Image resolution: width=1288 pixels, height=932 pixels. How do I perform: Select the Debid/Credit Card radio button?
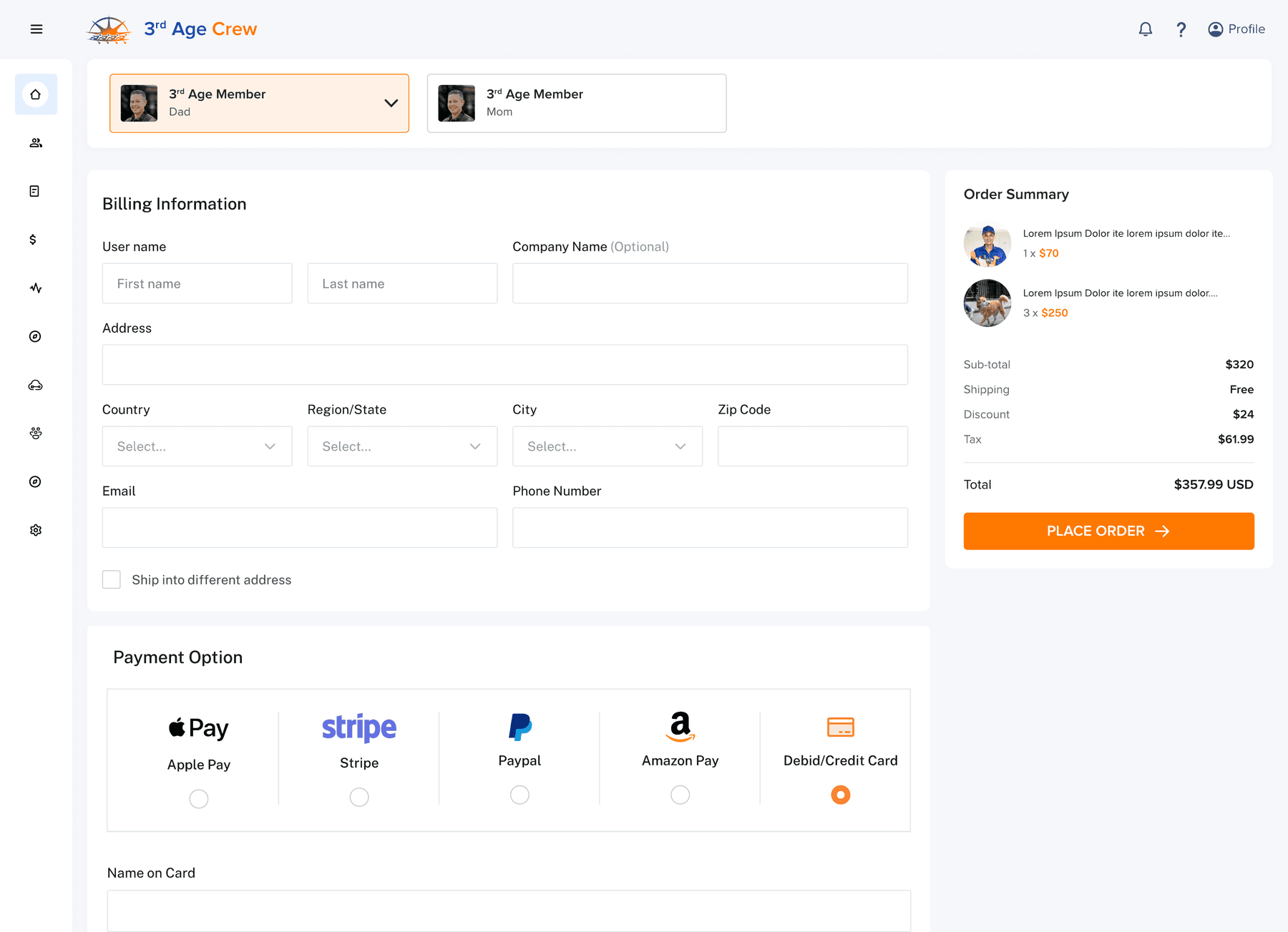[841, 795]
